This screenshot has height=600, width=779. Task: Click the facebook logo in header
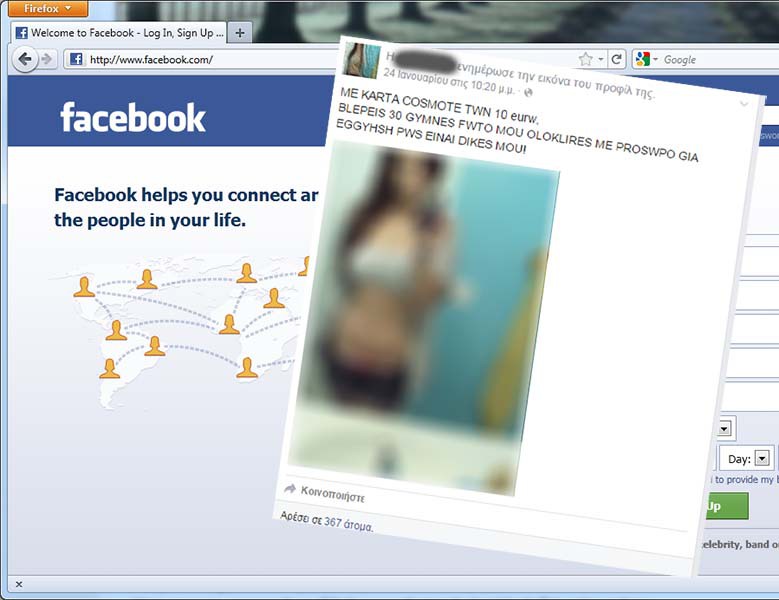(x=132, y=118)
